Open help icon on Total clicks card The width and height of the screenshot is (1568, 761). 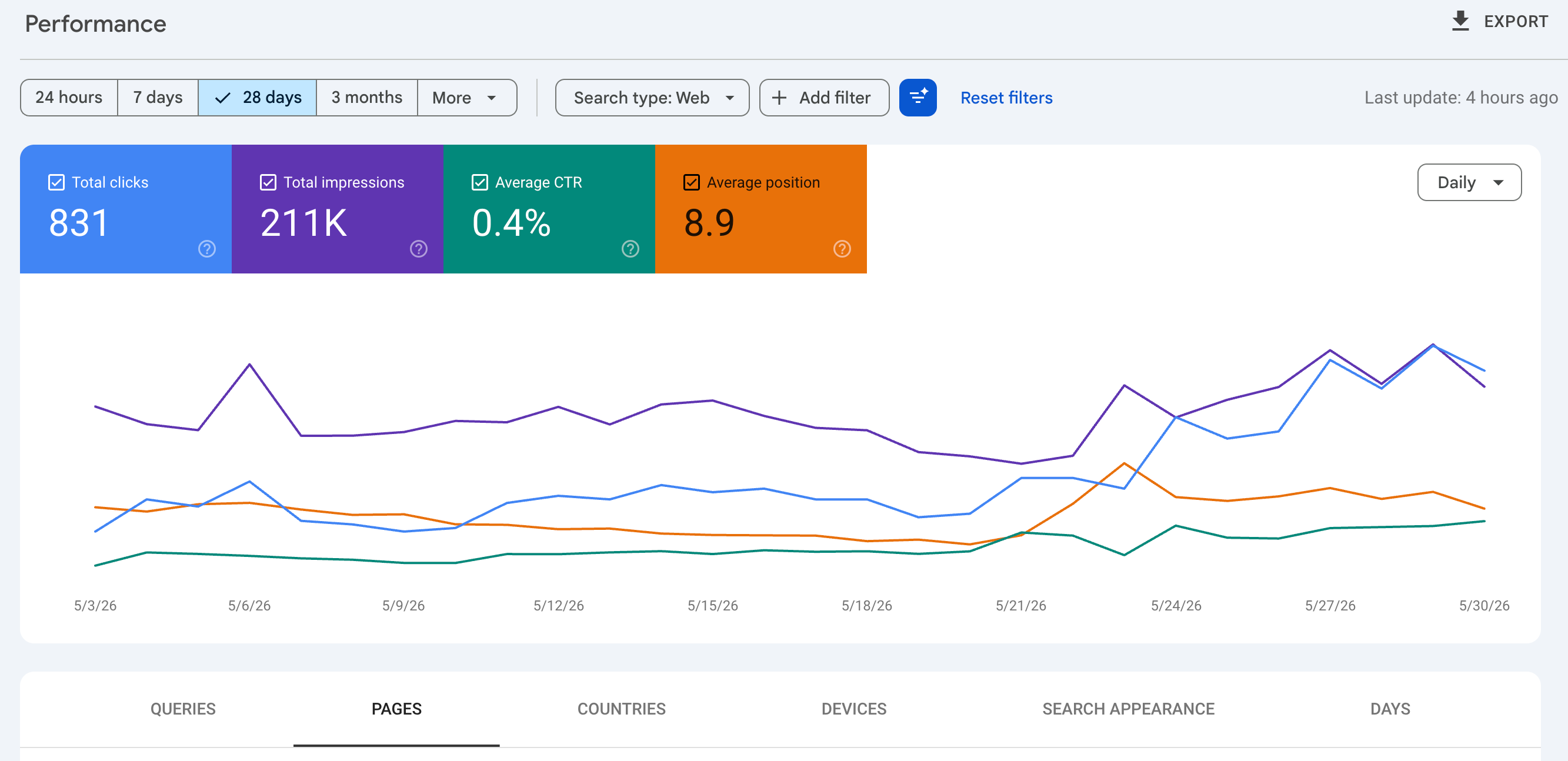[x=207, y=249]
